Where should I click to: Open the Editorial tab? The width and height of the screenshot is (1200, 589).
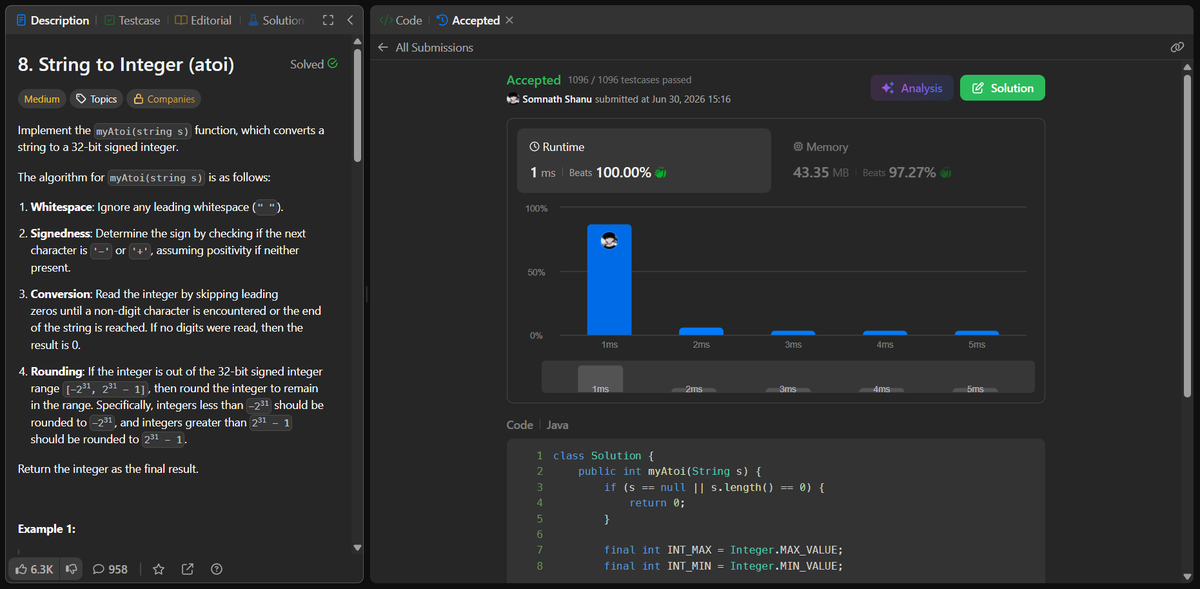[x=203, y=20]
